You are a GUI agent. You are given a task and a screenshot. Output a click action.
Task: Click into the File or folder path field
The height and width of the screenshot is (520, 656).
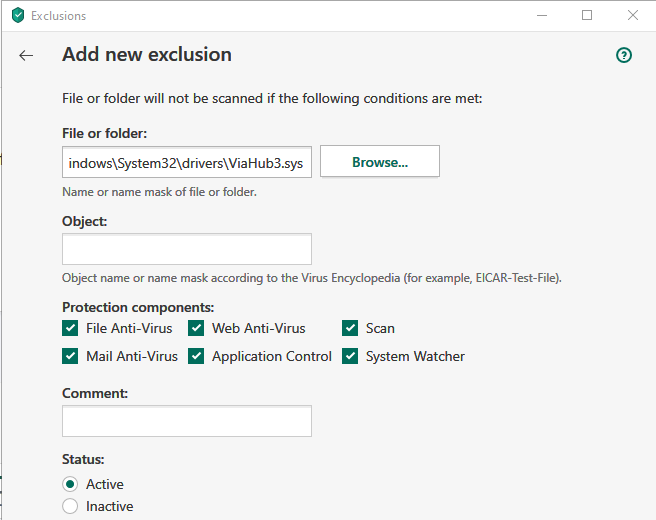tap(186, 162)
